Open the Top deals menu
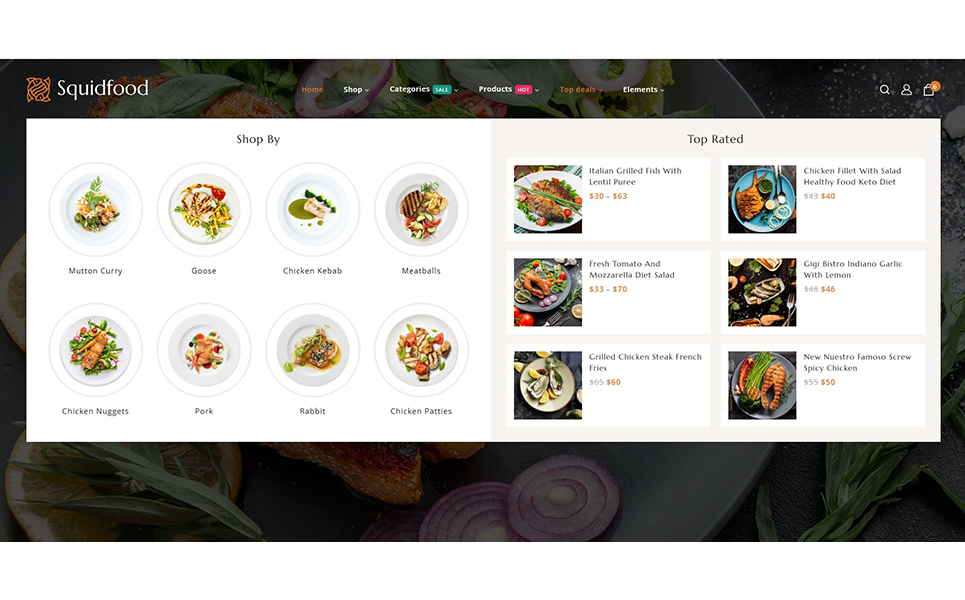 581,90
